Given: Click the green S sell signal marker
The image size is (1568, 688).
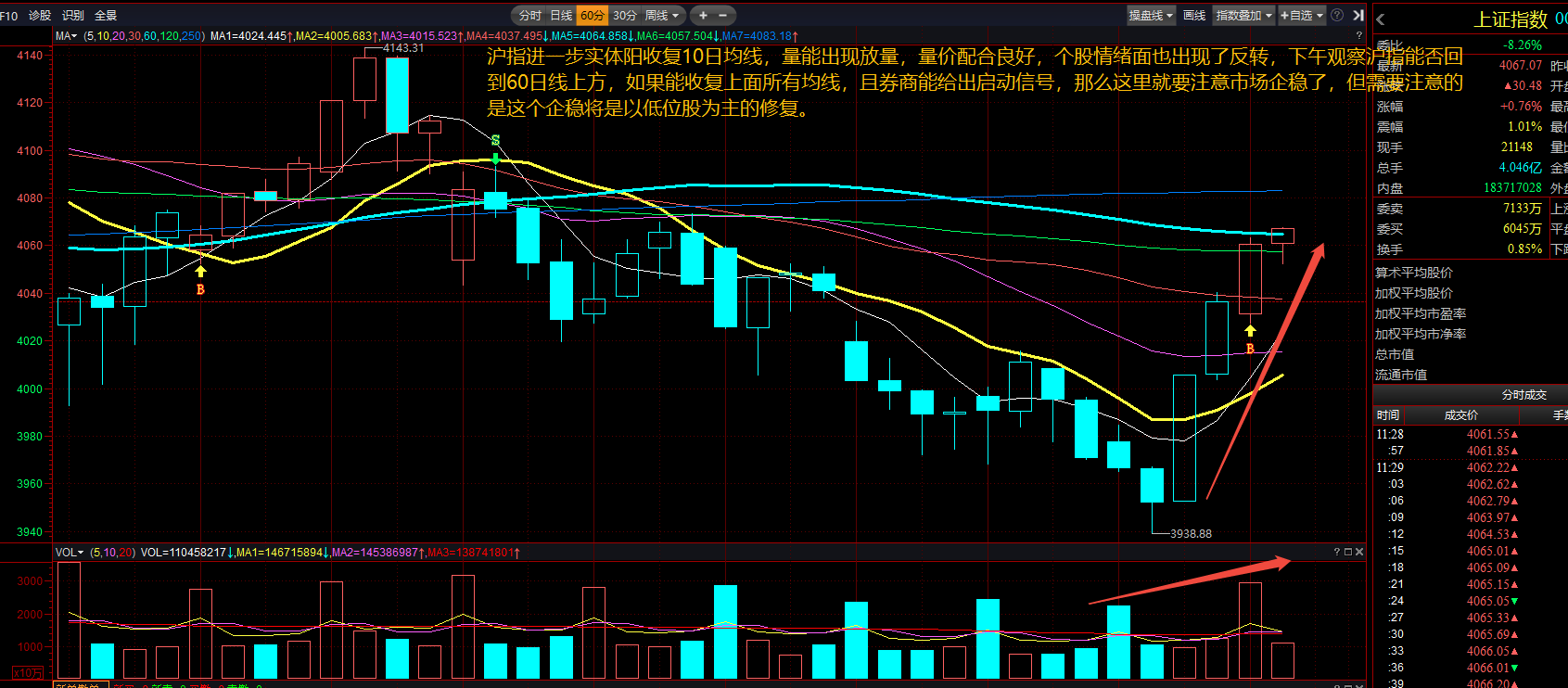Looking at the screenshot, I should coord(495,141).
